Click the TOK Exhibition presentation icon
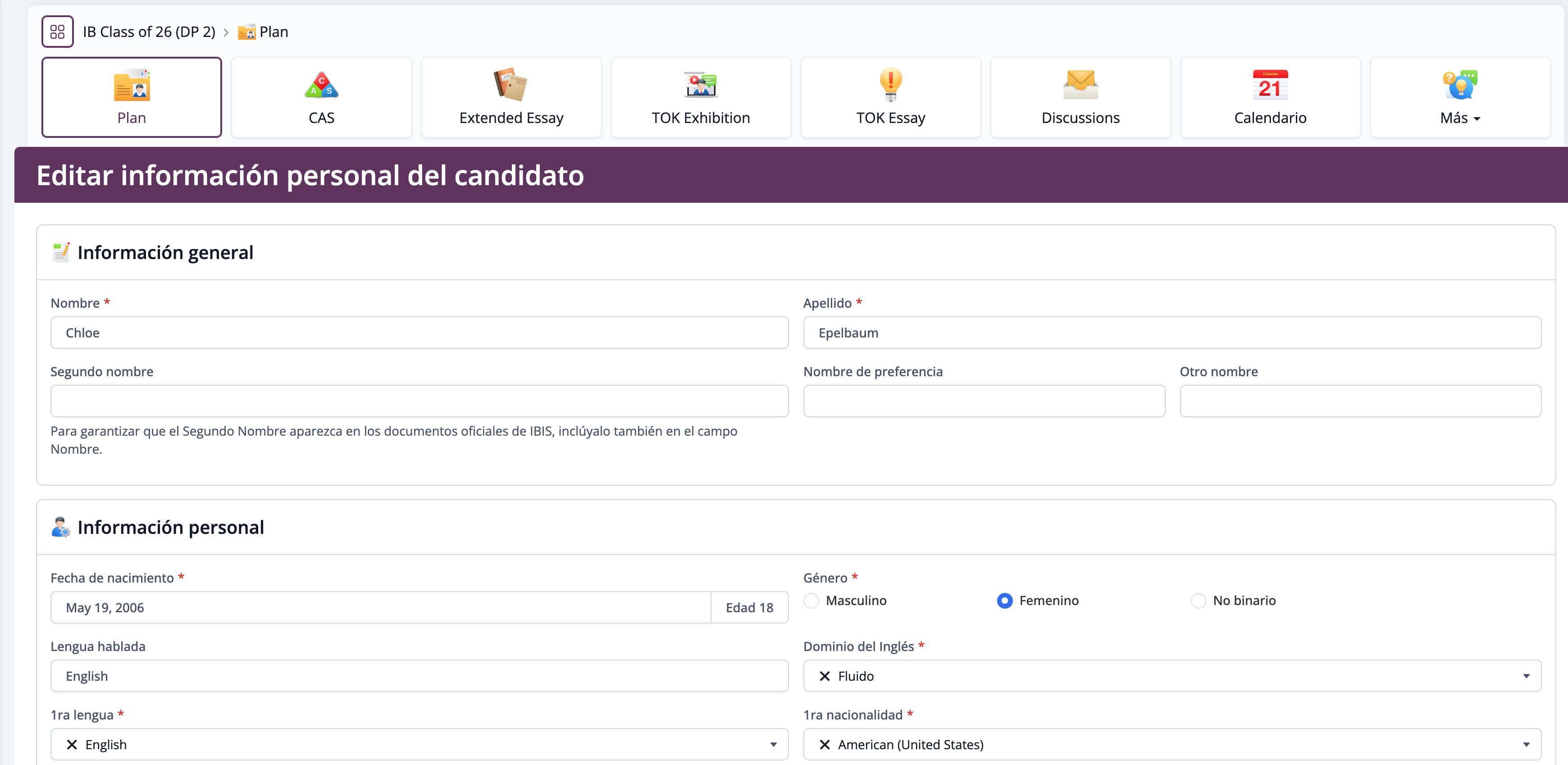 [701, 85]
